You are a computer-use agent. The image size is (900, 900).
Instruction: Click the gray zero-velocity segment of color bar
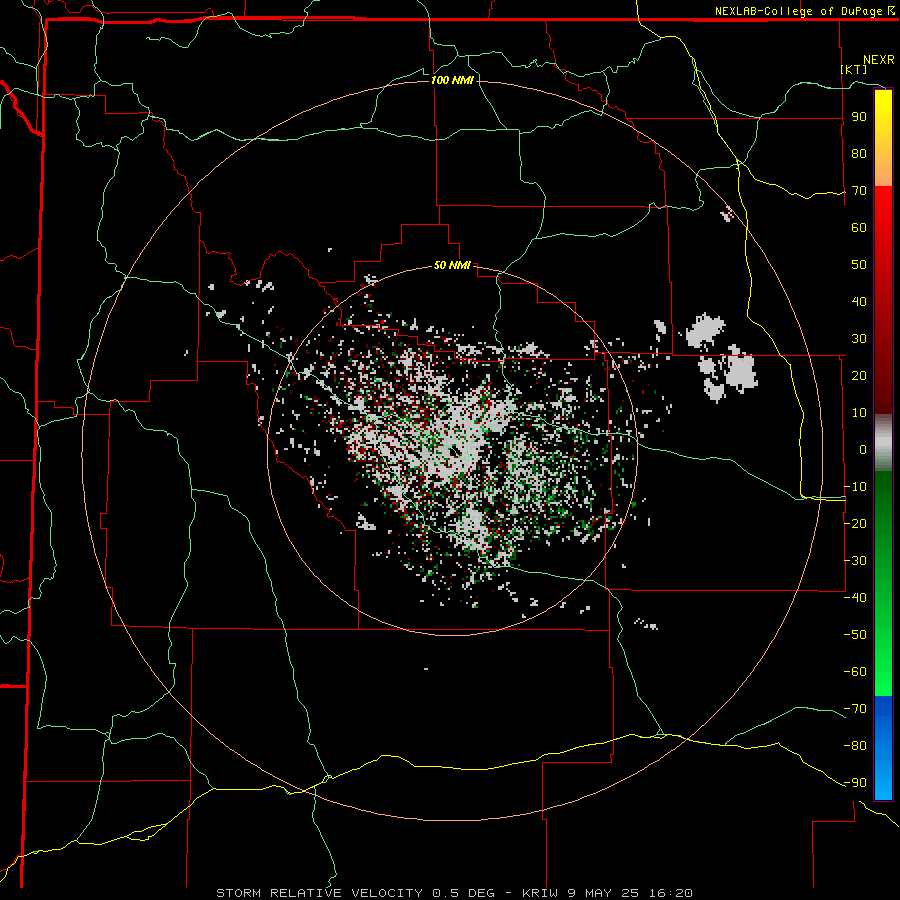click(883, 443)
